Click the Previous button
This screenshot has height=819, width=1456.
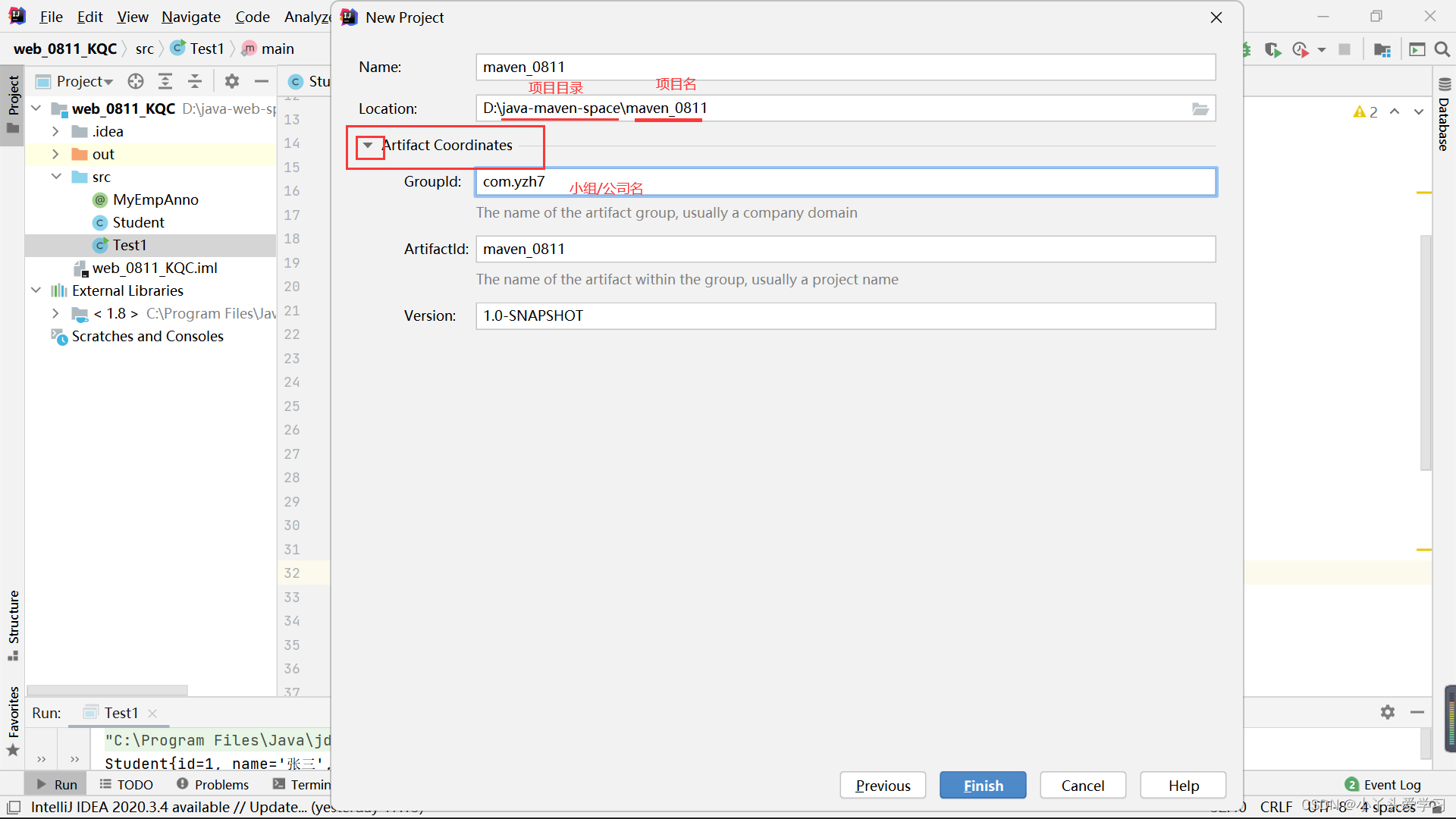click(x=883, y=785)
